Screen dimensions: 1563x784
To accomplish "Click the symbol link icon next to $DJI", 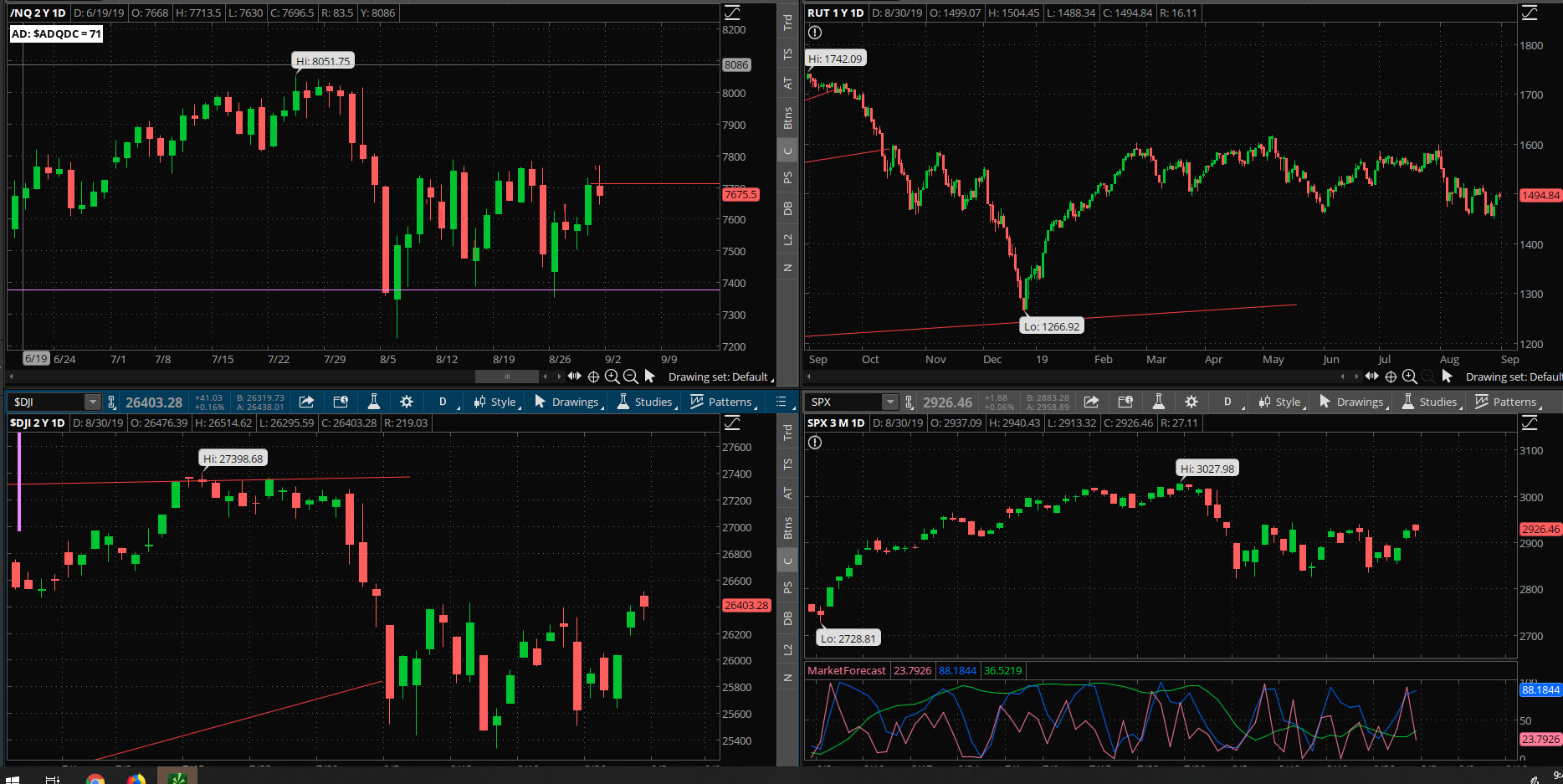I will click(111, 402).
